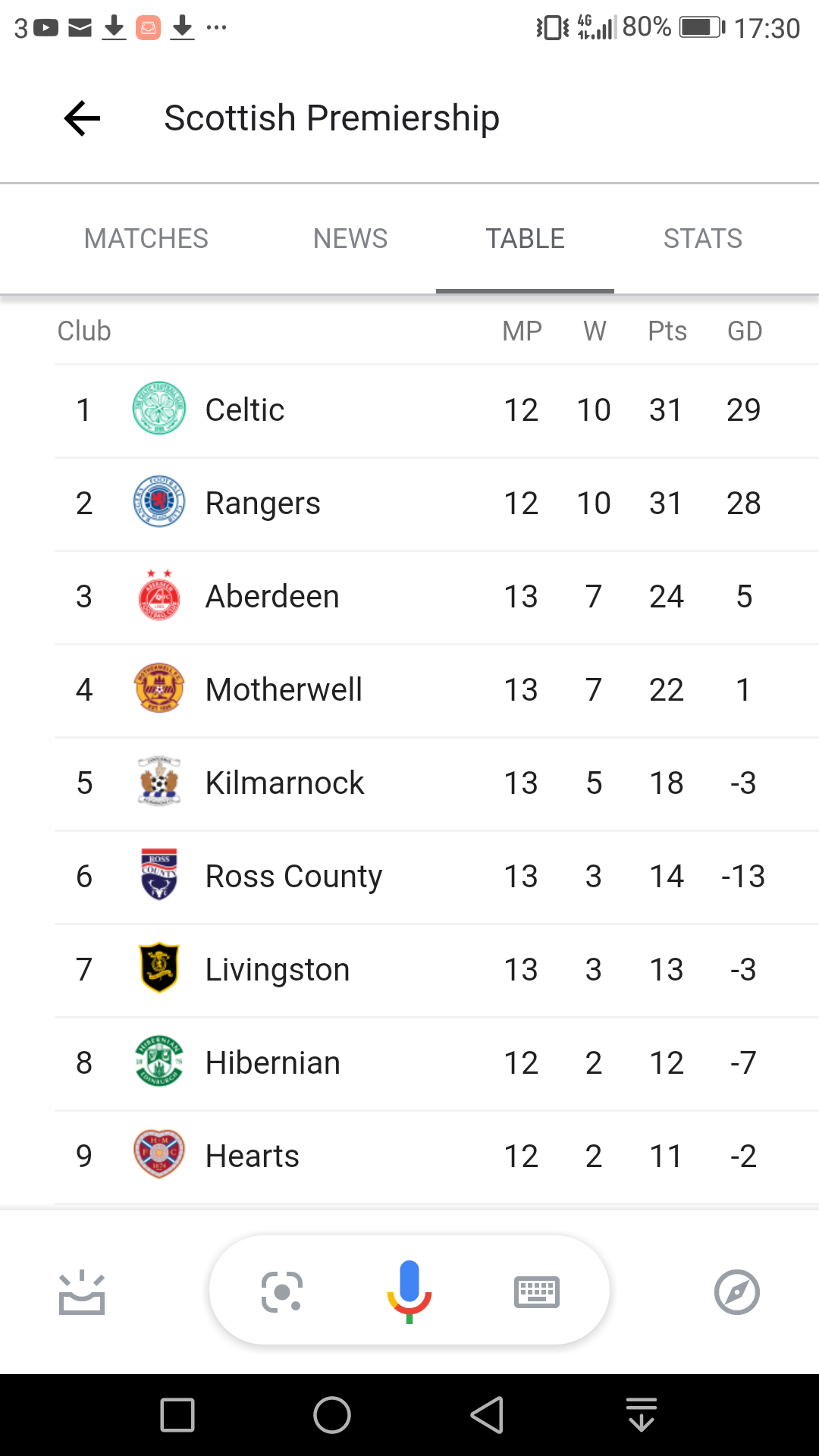This screenshot has width=819, height=1456.
Task: Open the Explore compass icon
Action: click(x=737, y=1291)
